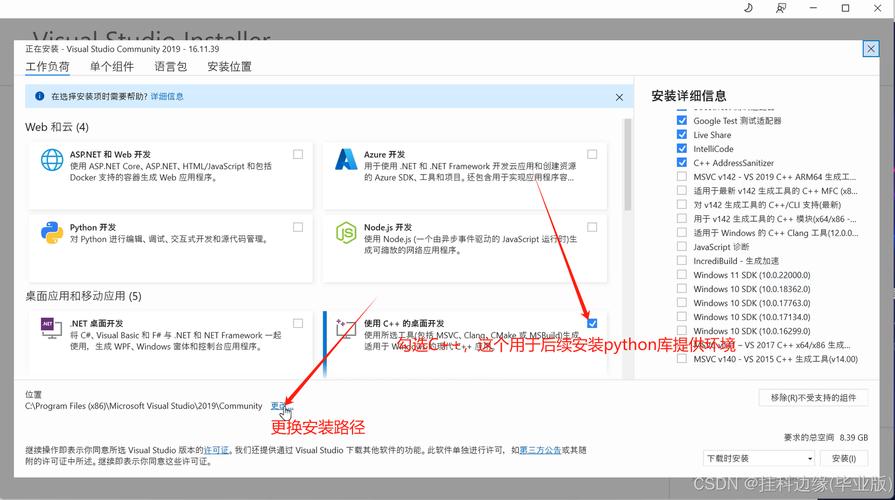This screenshot has width=895, height=500.
Task: Check MSVC v140 VS 2015 C++ 生成工具
Action: [682, 358]
